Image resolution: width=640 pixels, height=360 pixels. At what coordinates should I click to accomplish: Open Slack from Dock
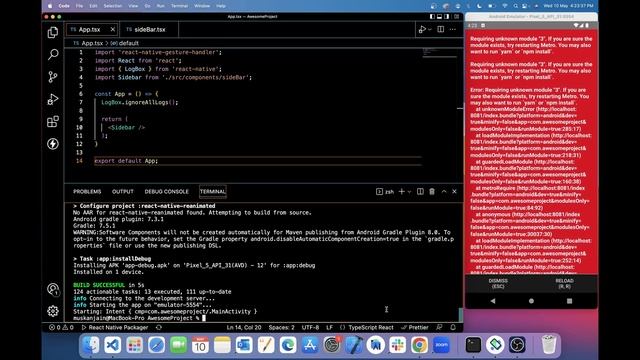click(397, 345)
